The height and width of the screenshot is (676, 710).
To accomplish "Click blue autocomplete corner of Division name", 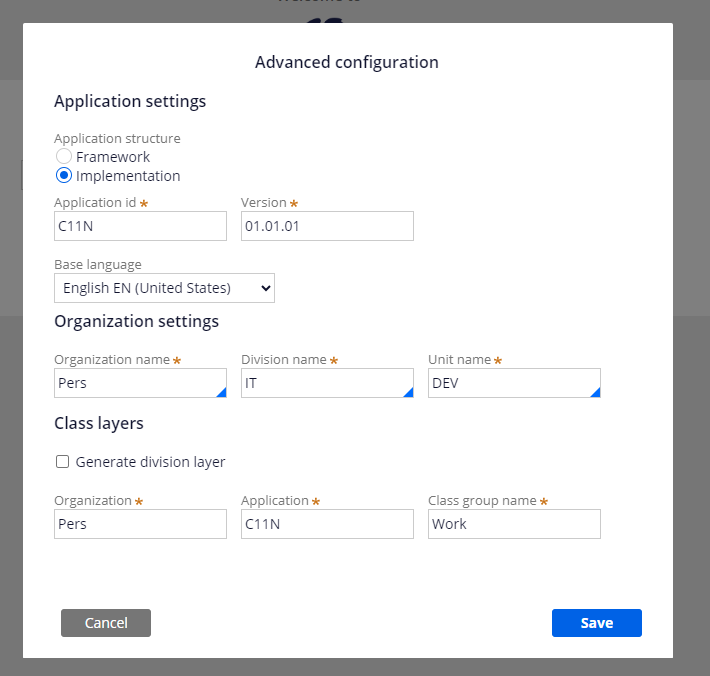I will 408,392.
